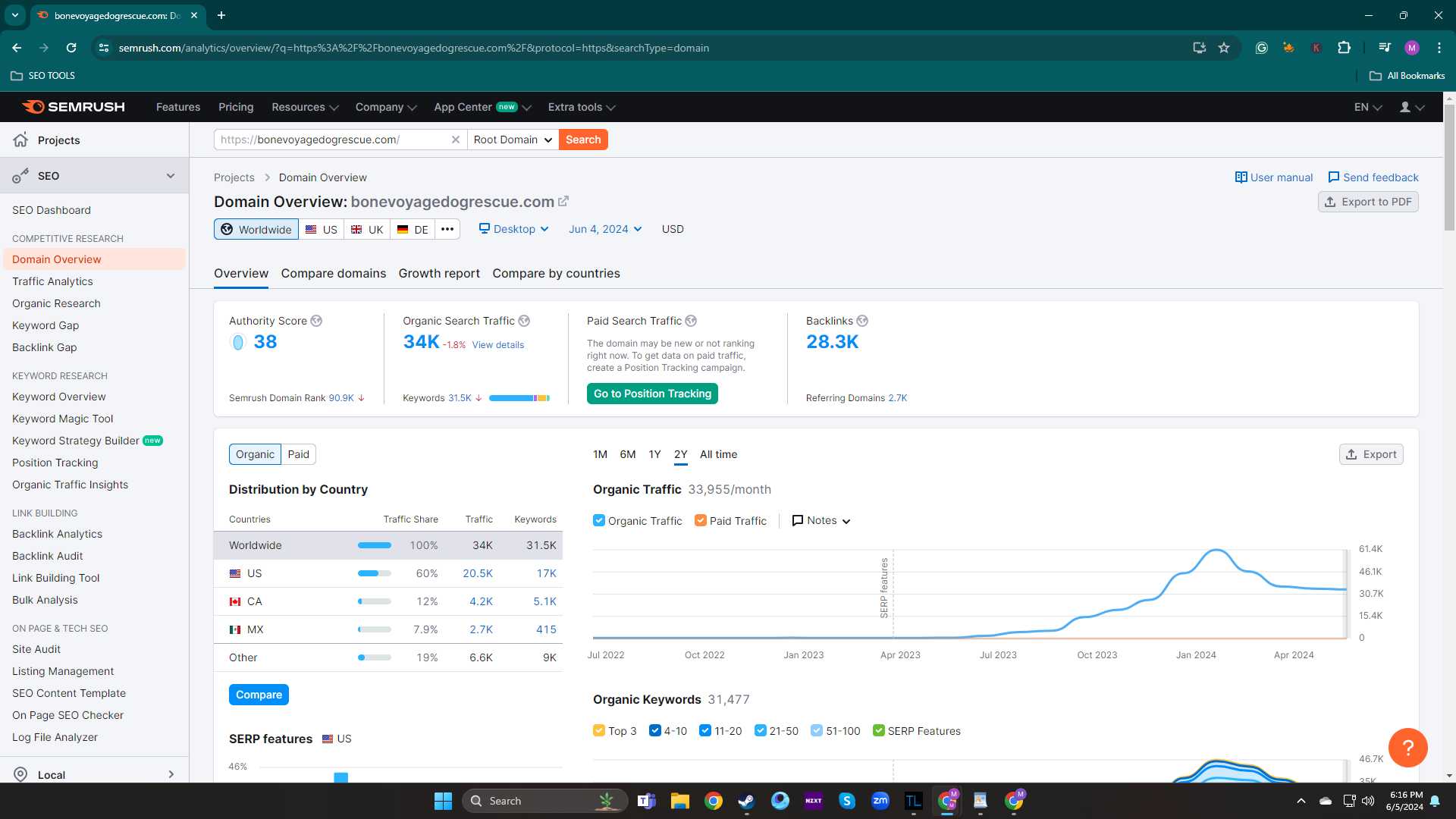Click the Semrush logo in header

[74, 107]
